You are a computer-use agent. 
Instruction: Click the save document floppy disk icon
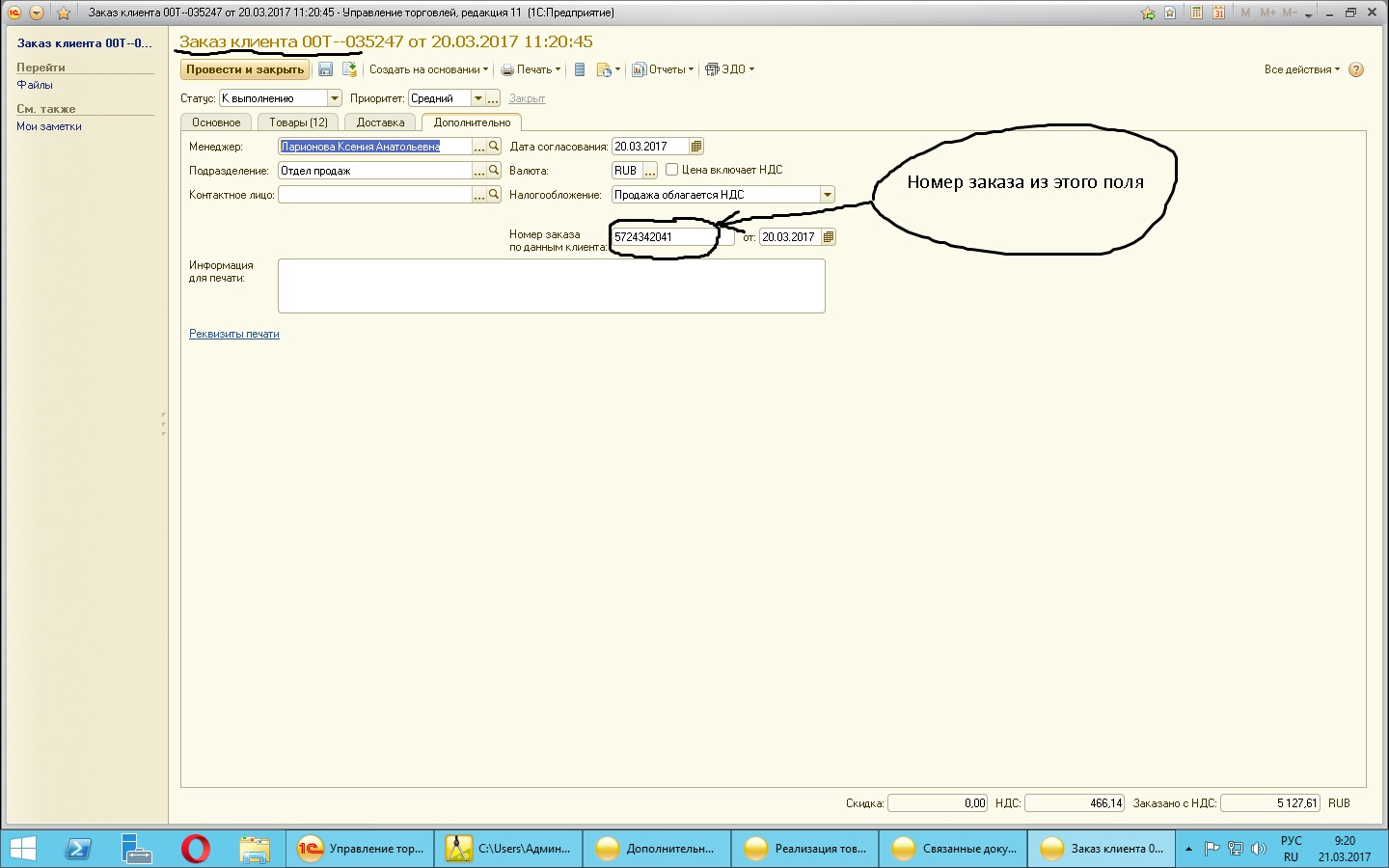point(325,69)
